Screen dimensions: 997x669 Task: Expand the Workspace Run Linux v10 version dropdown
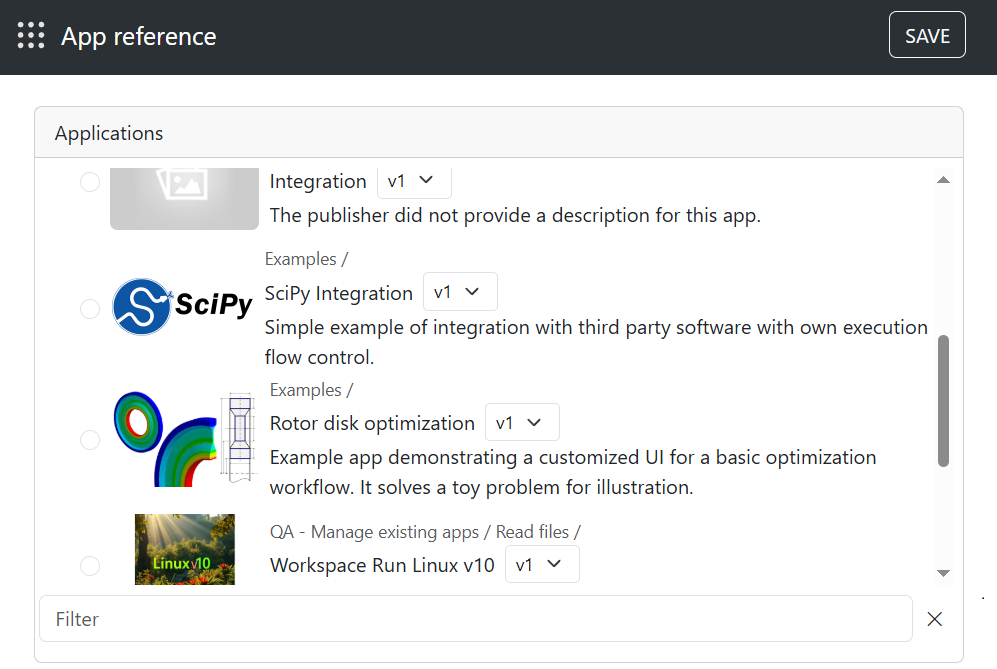(x=542, y=565)
